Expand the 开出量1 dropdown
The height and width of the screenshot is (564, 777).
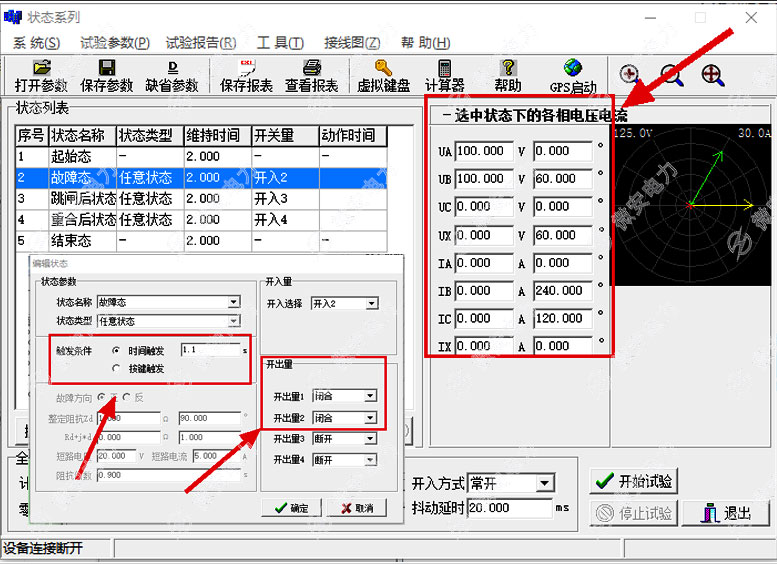[370, 396]
